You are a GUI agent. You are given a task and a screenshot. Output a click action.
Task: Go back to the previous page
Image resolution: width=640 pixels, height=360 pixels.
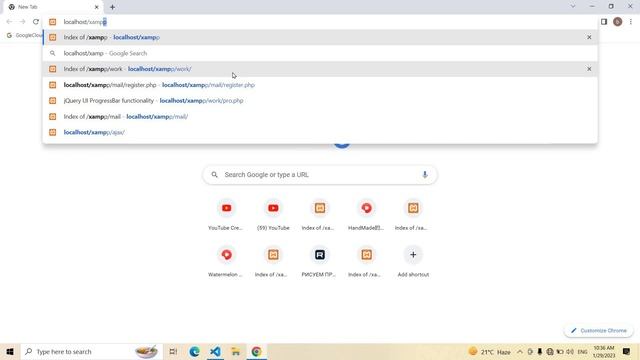coord(9,22)
